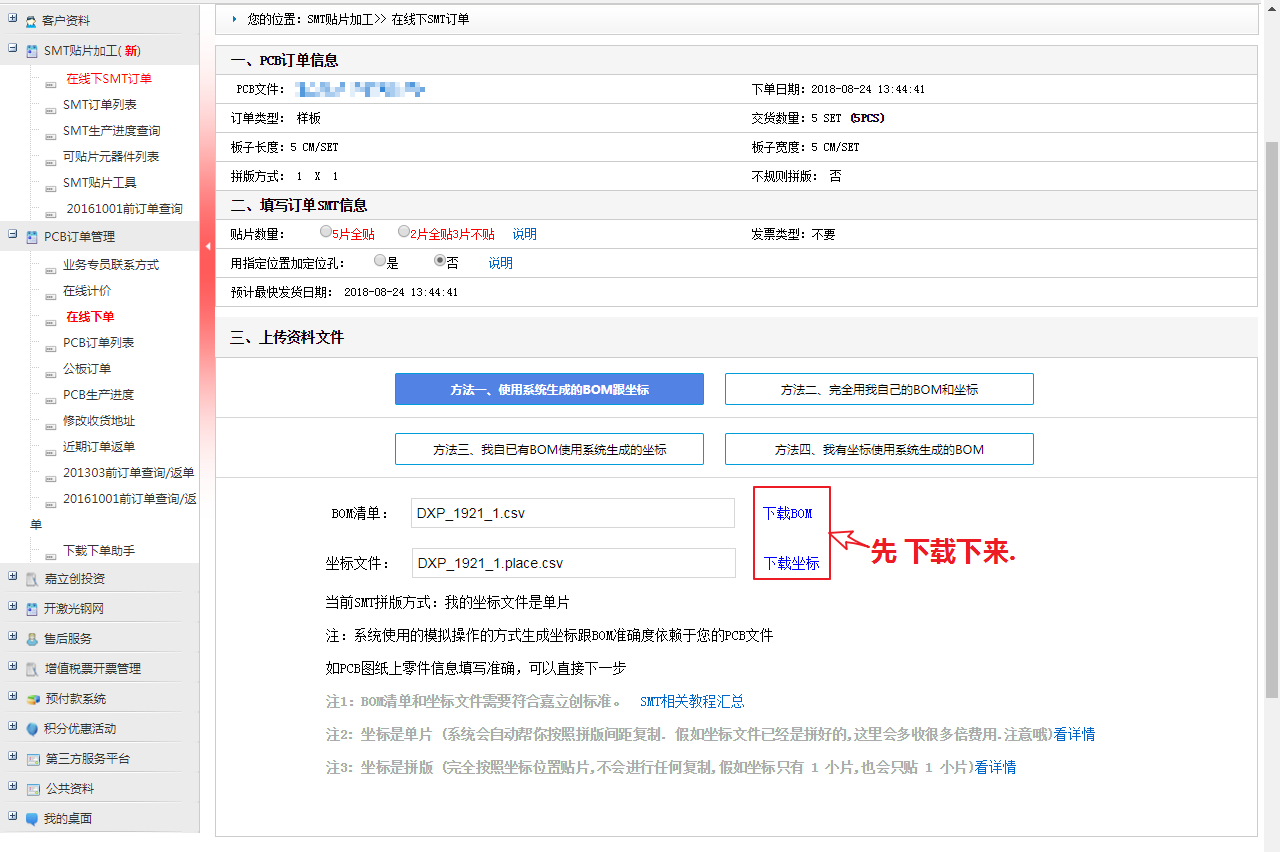Click the 开激光钢网 sidebar icon
This screenshot has height=852, width=1280.
tap(33, 609)
